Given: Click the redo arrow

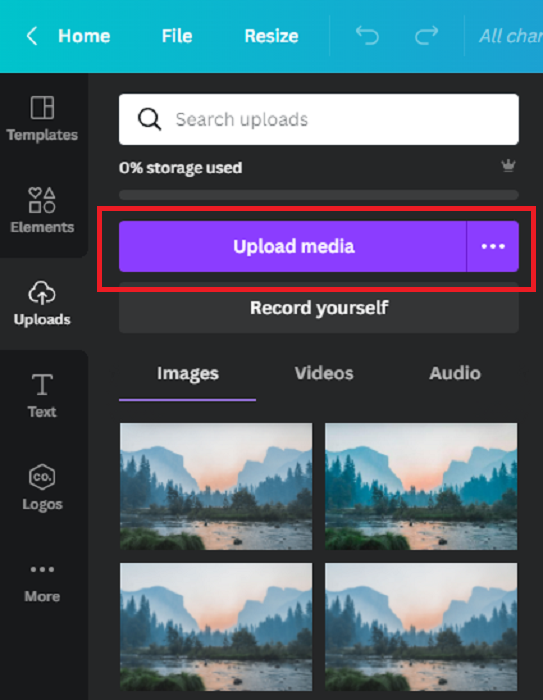Looking at the screenshot, I should pos(426,36).
